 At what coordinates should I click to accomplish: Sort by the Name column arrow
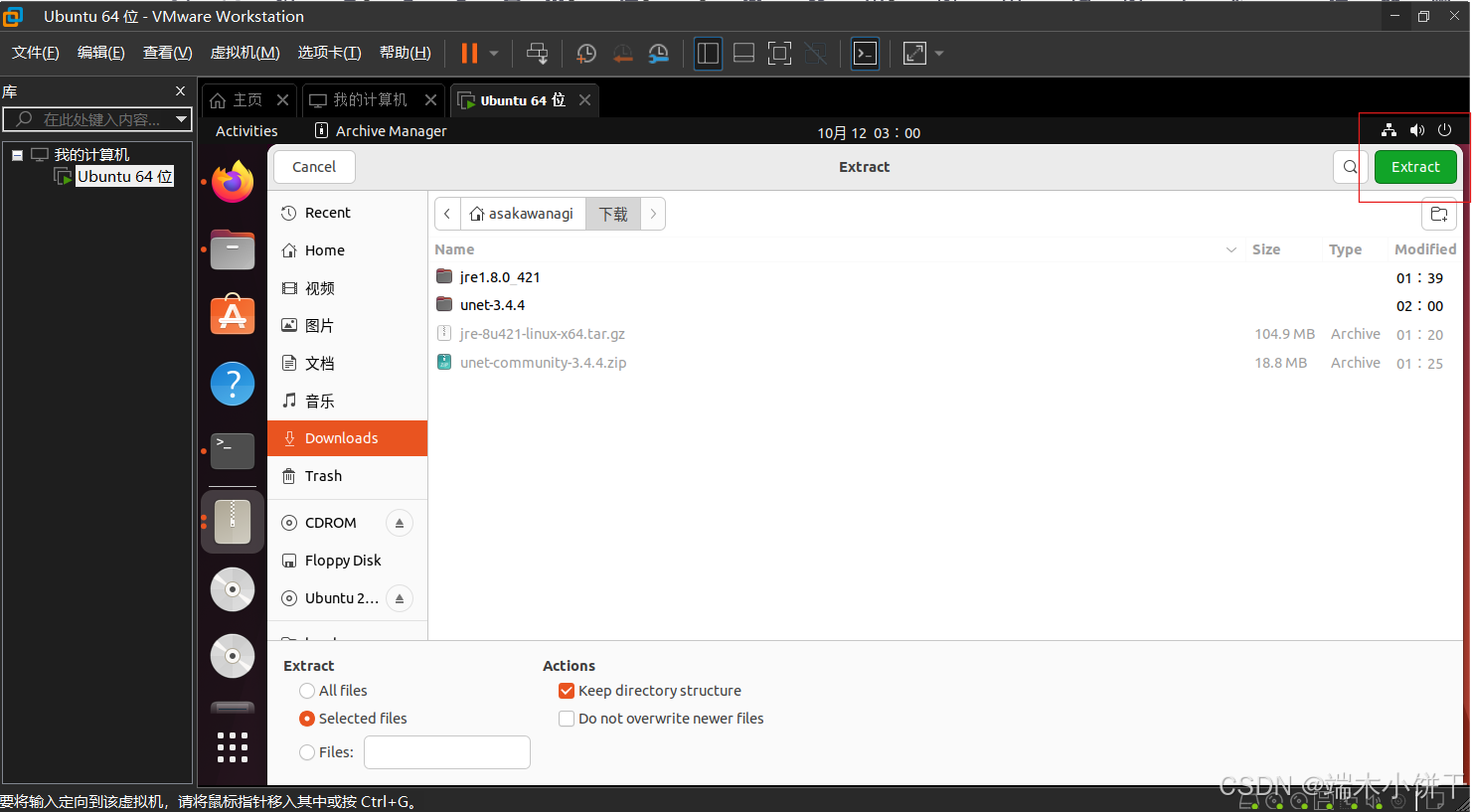pyautogui.click(x=1231, y=249)
